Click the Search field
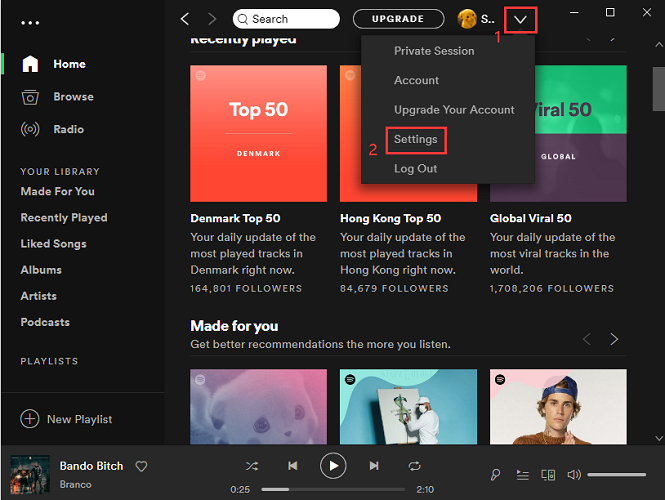Image resolution: width=665 pixels, height=500 pixels. (286, 19)
